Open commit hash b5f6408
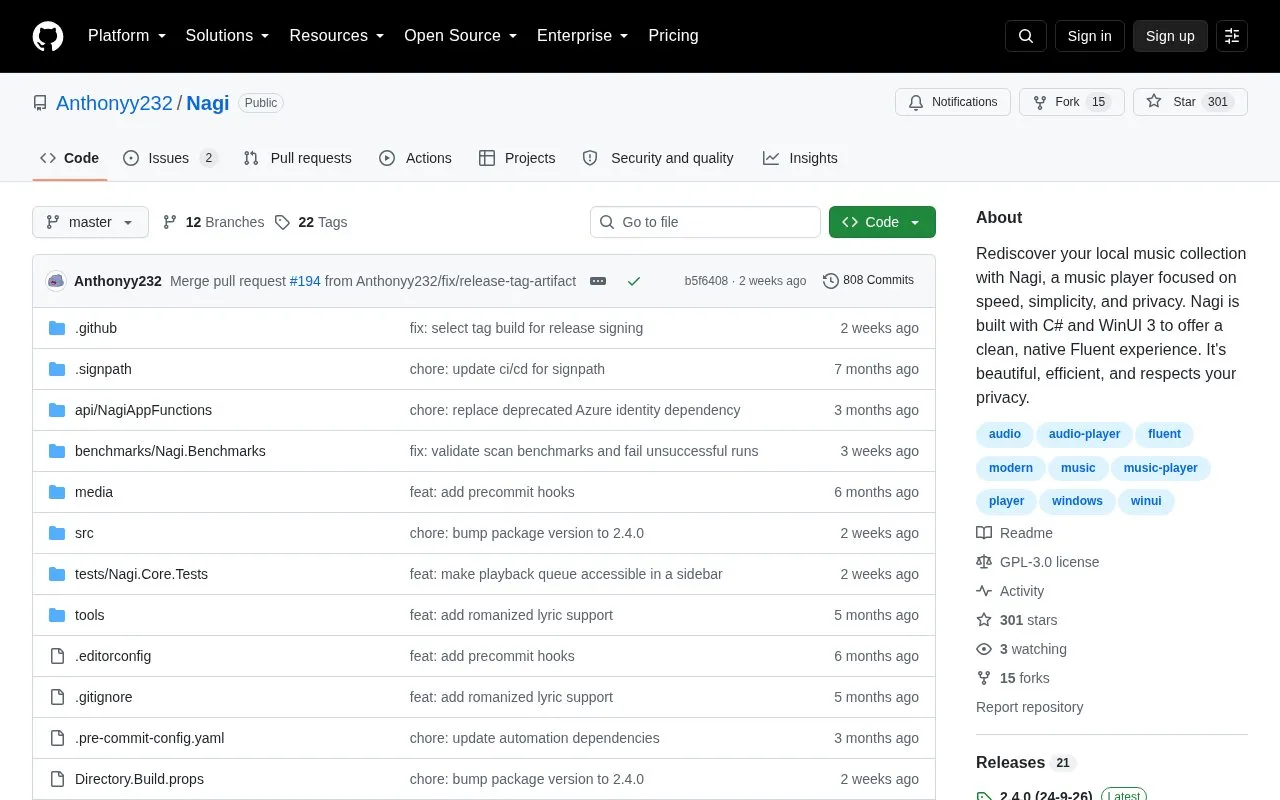The image size is (1280, 800). click(x=706, y=281)
